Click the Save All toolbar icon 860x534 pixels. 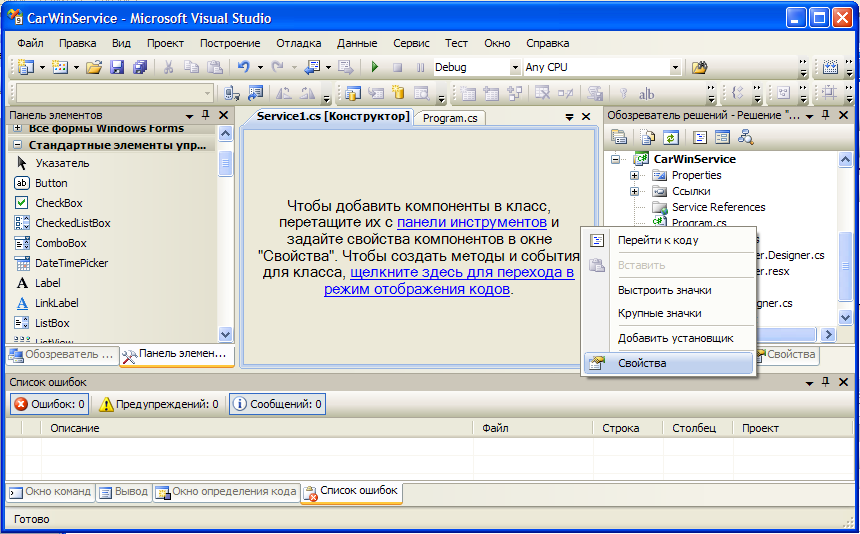[x=140, y=67]
